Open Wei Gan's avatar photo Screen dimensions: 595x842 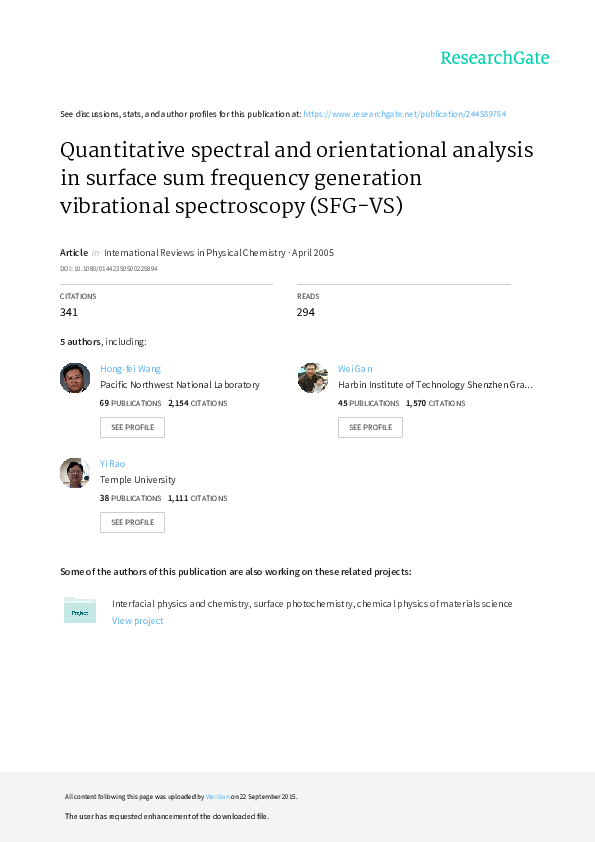point(313,378)
